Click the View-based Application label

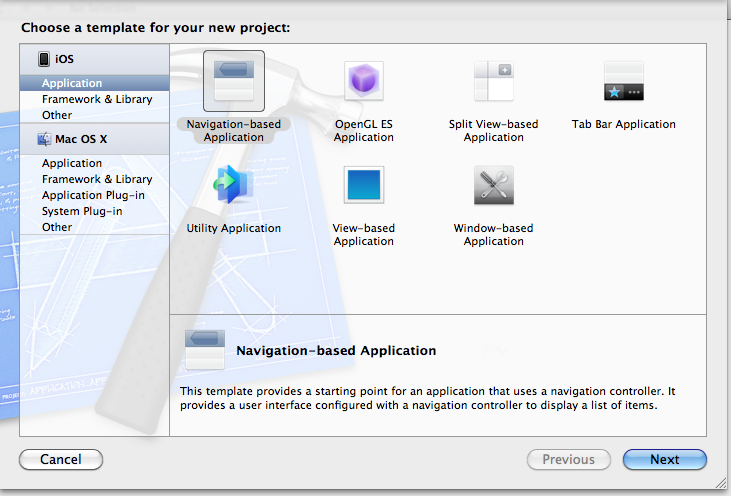pos(364,234)
